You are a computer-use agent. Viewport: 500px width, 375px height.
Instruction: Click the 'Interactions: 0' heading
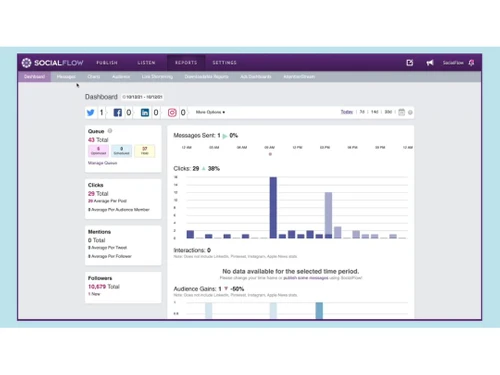192,250
